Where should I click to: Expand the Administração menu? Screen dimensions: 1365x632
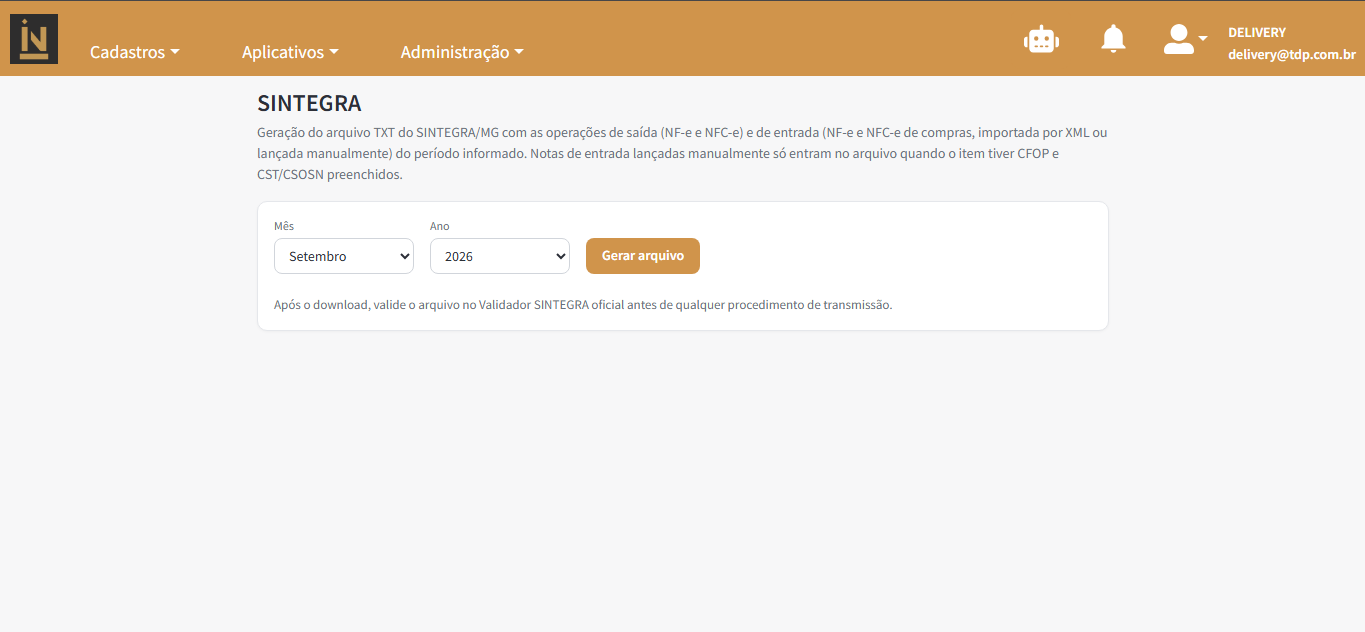coord(462,52)
